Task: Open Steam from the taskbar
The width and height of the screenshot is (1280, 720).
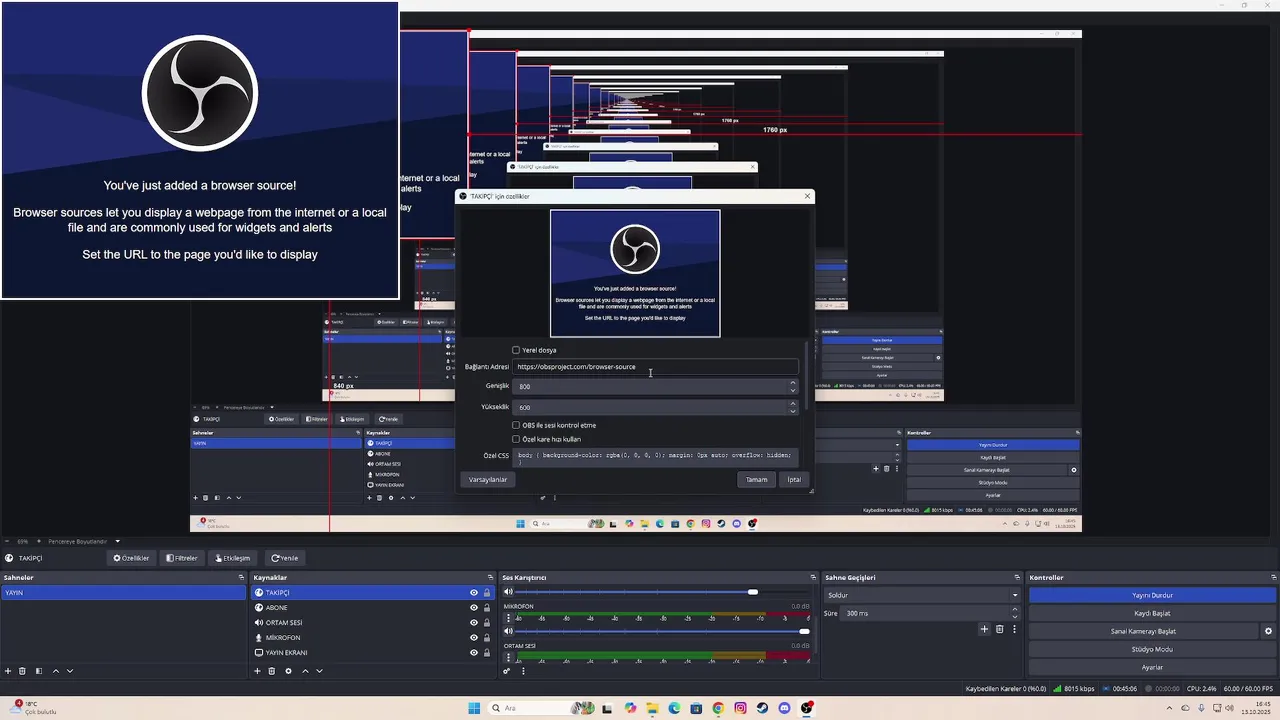Action: [762, 708]
